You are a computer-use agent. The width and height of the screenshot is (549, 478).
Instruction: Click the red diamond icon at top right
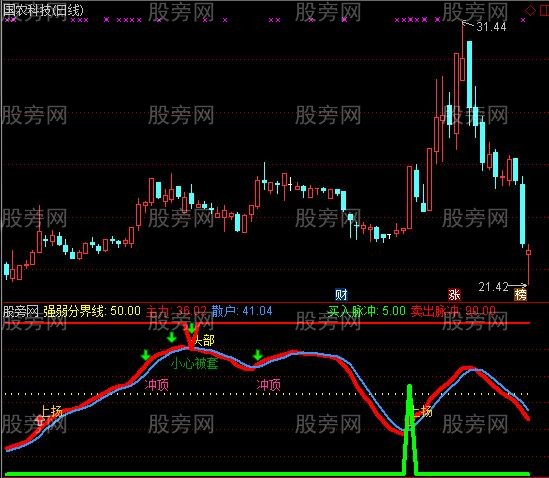point(530,10)
